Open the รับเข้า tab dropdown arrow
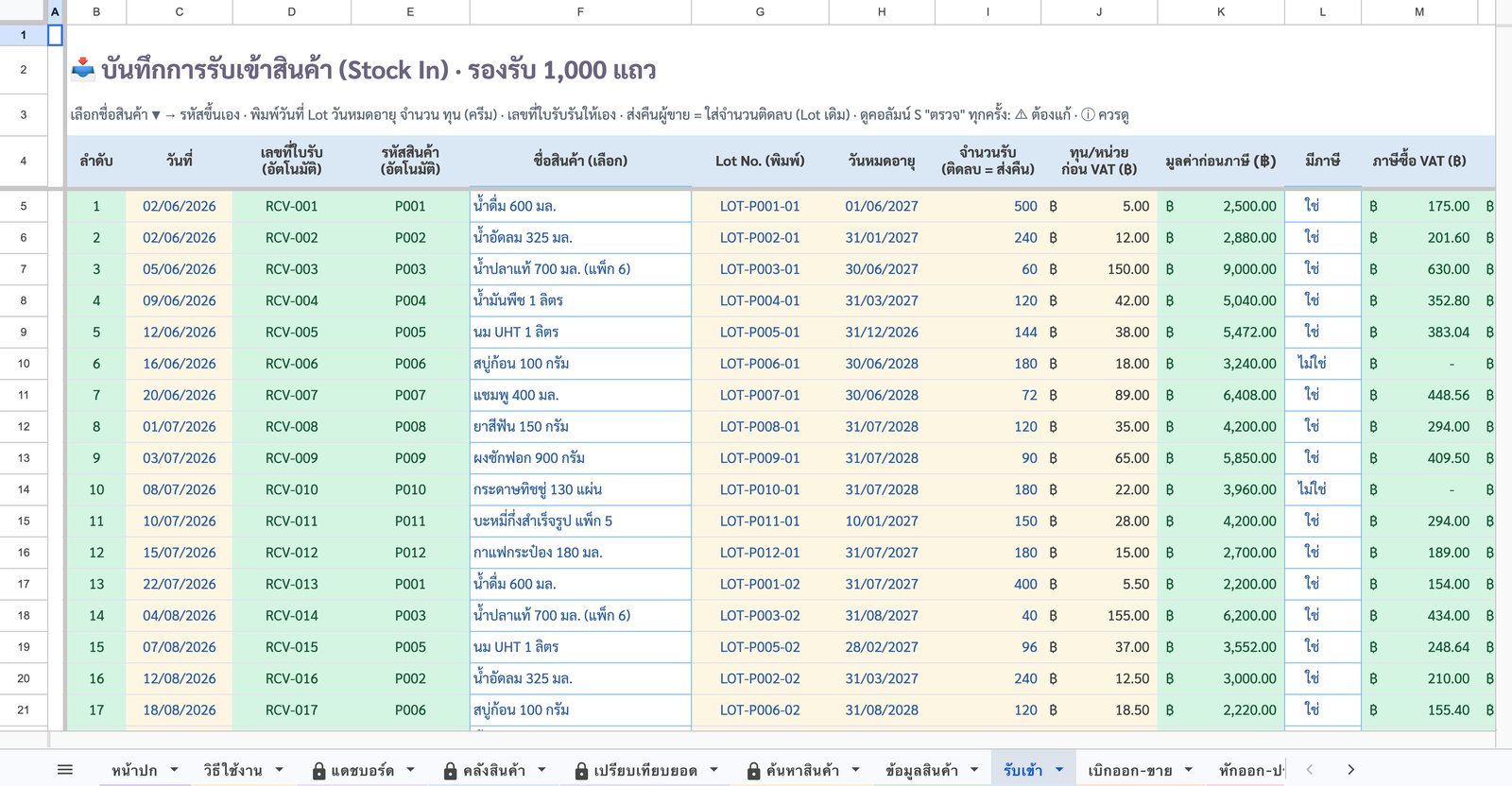Image resolution: width=1512 pixels, height=786 pixels. (x=1059, y=770)
